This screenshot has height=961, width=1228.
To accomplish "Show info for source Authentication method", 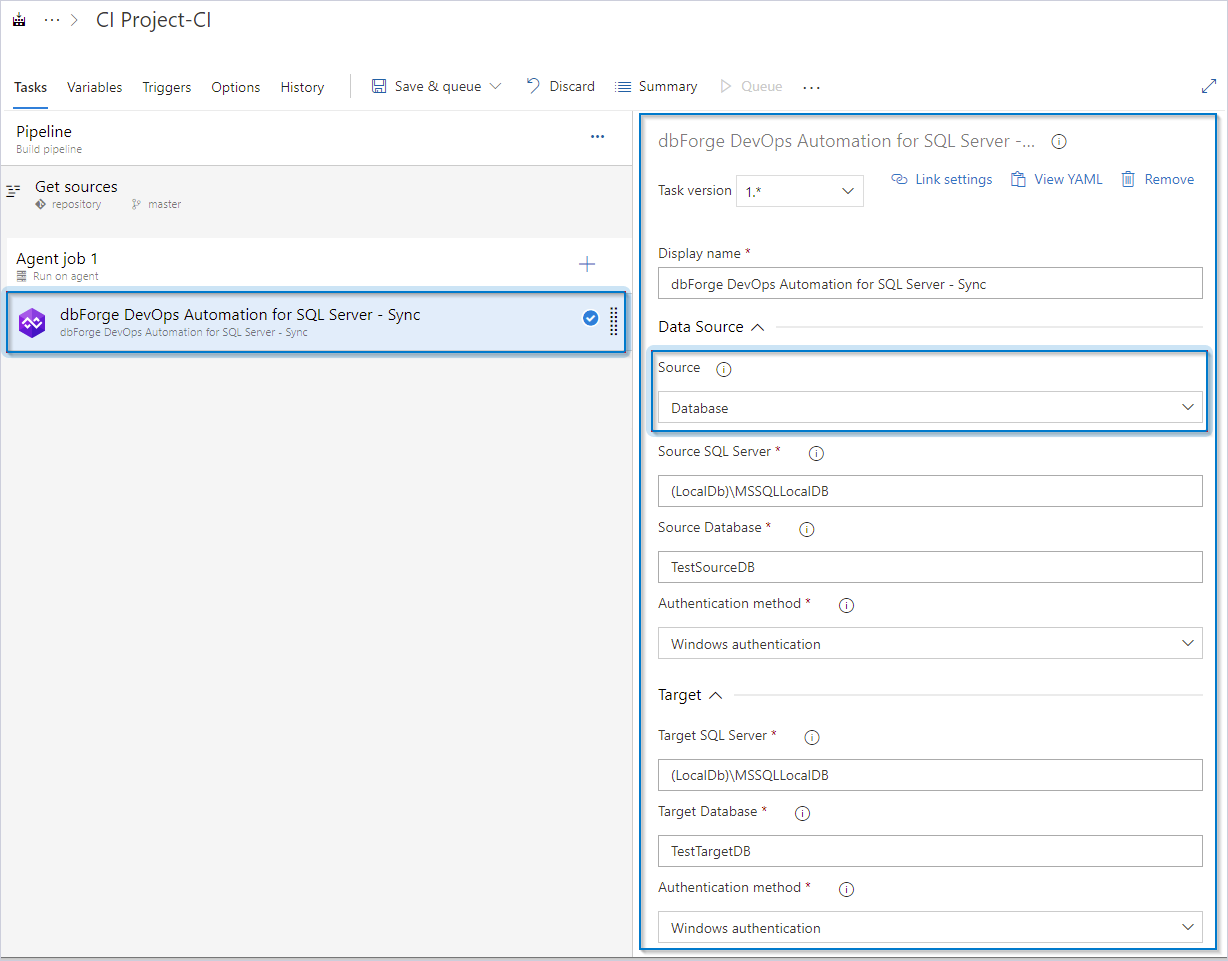I will click(846, 605).
